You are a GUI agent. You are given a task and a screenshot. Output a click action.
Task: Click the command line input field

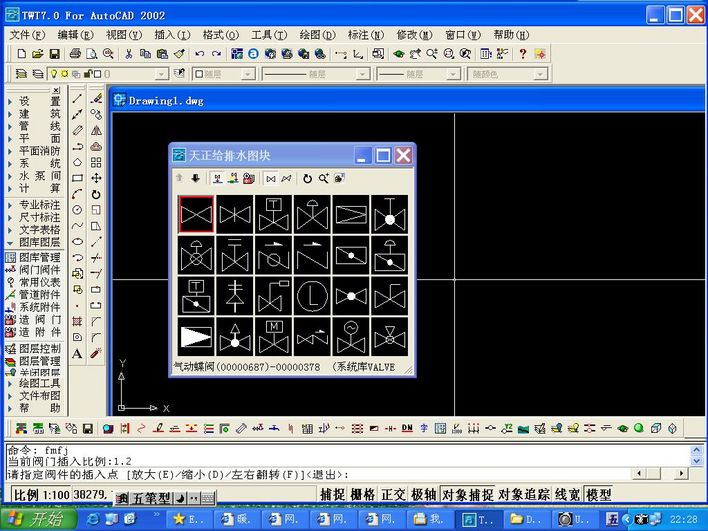click(318, 474)
